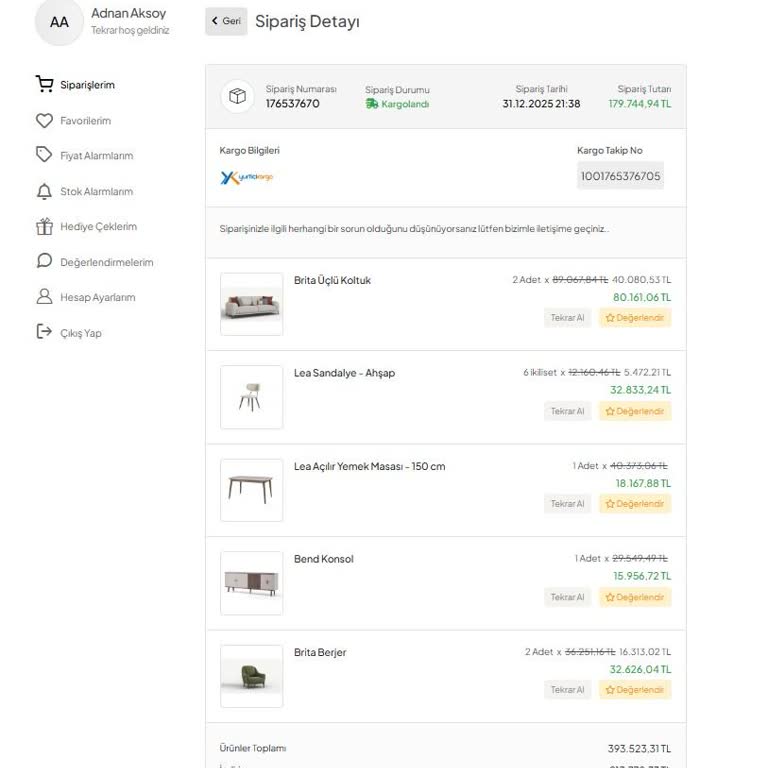This screenshot has height=768, width=768.
Task: Rate Bend Konsol with Değerlendir
Action: click(635, 597)
